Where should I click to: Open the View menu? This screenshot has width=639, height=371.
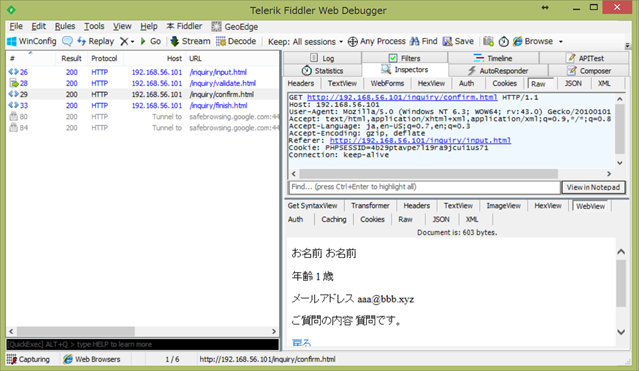click(x=122, y=26)
